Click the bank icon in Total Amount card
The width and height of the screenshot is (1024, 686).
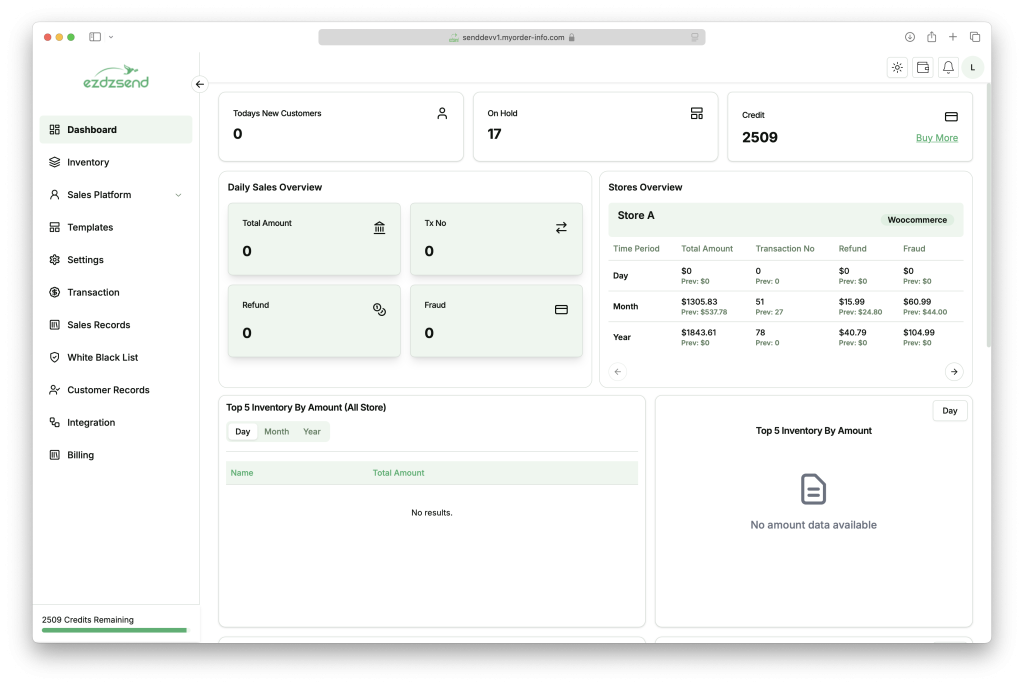pyautogui.click(x=379, y=228)
